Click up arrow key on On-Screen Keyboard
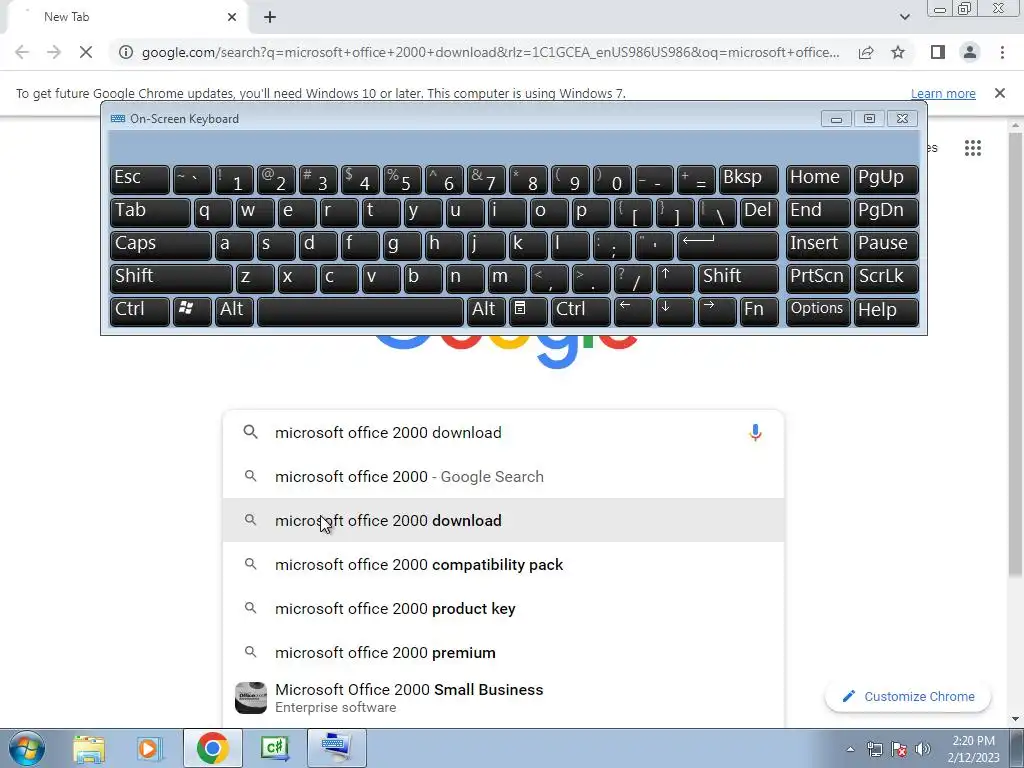Image resolution: width=1024 pixels, height=768 pixels. (x=675, y=278)
